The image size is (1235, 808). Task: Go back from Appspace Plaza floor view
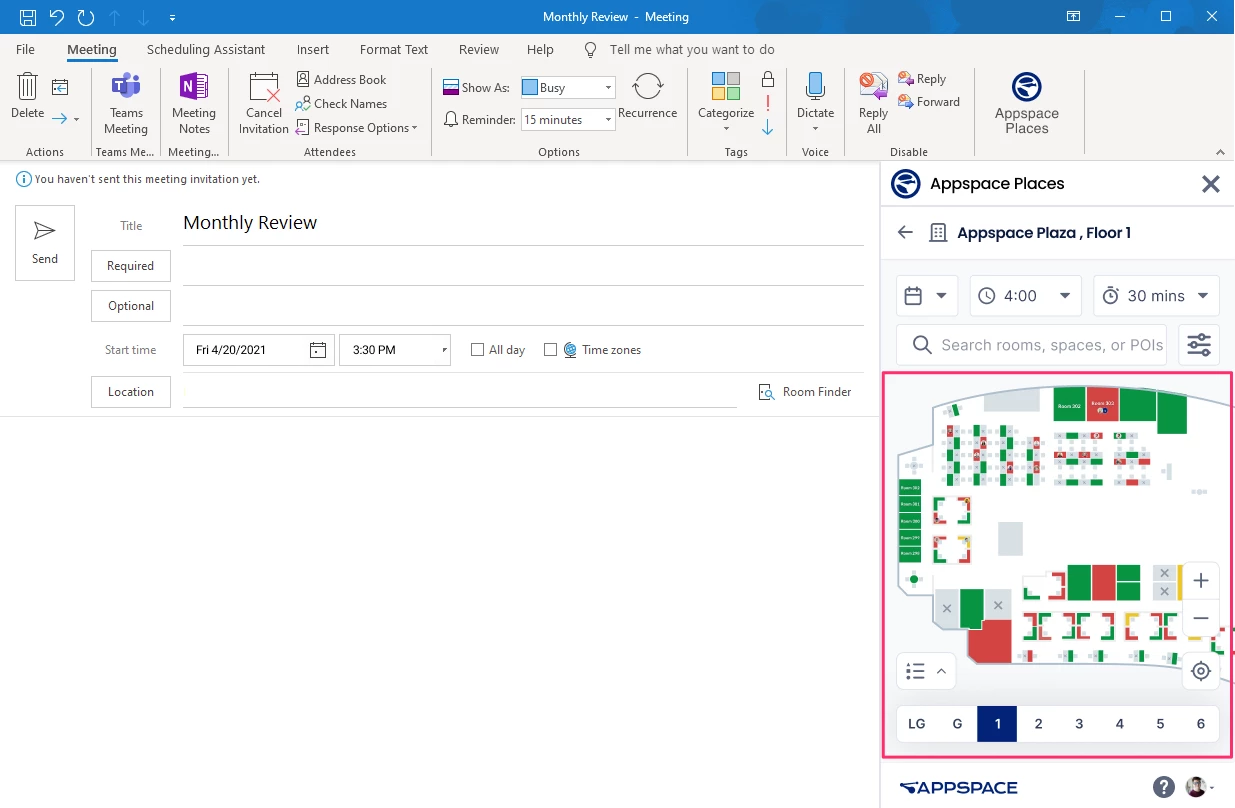coord(906,232)
